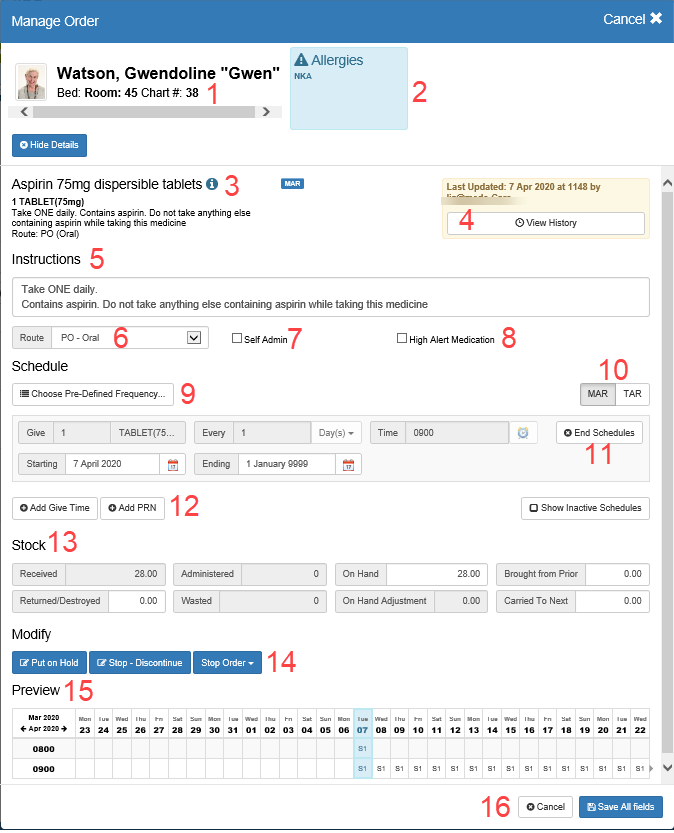Click the Add PRN button
This screenshot has width=674, height=833.
pos(132,508)
